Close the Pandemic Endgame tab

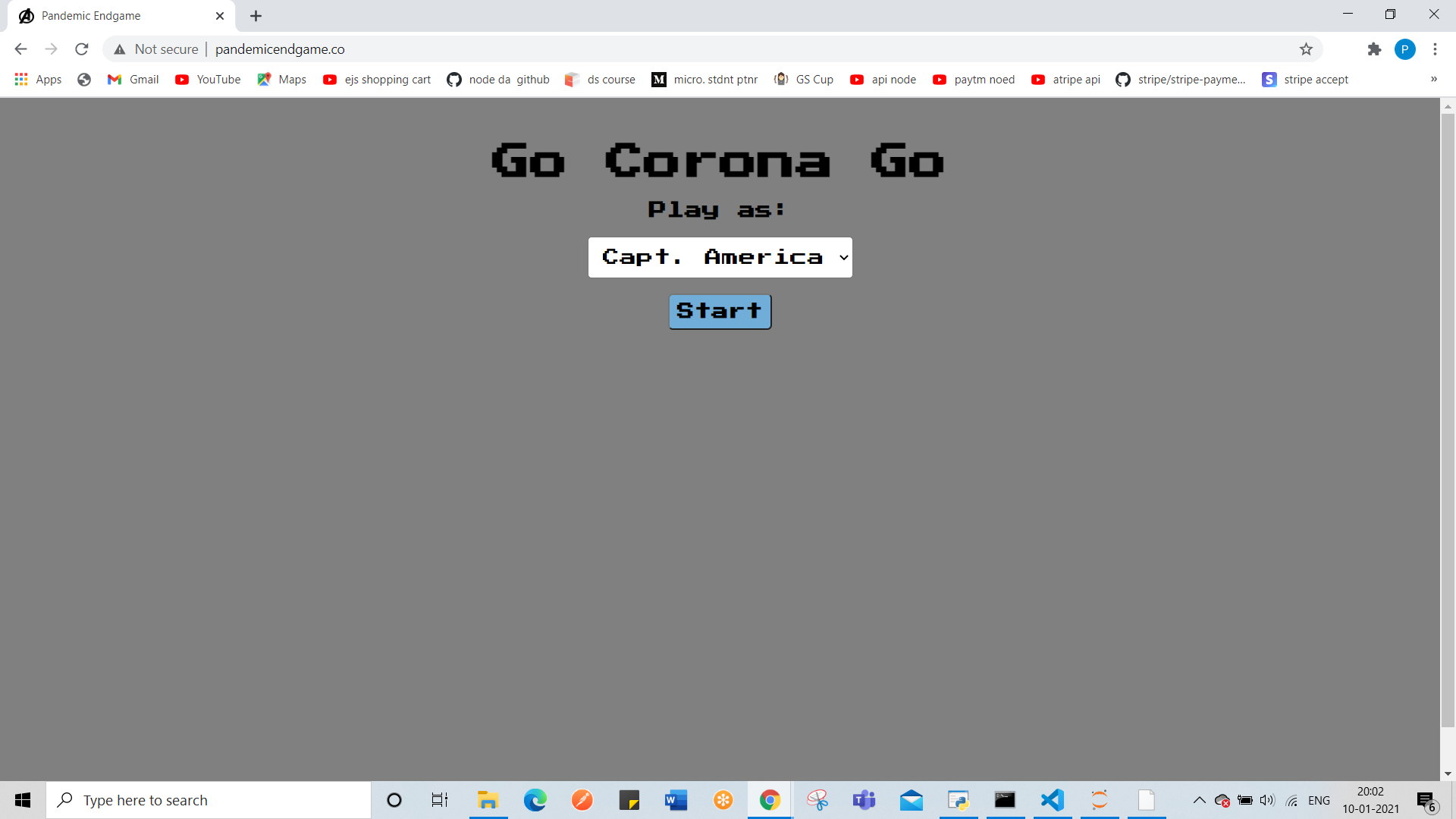click(220, 16)
